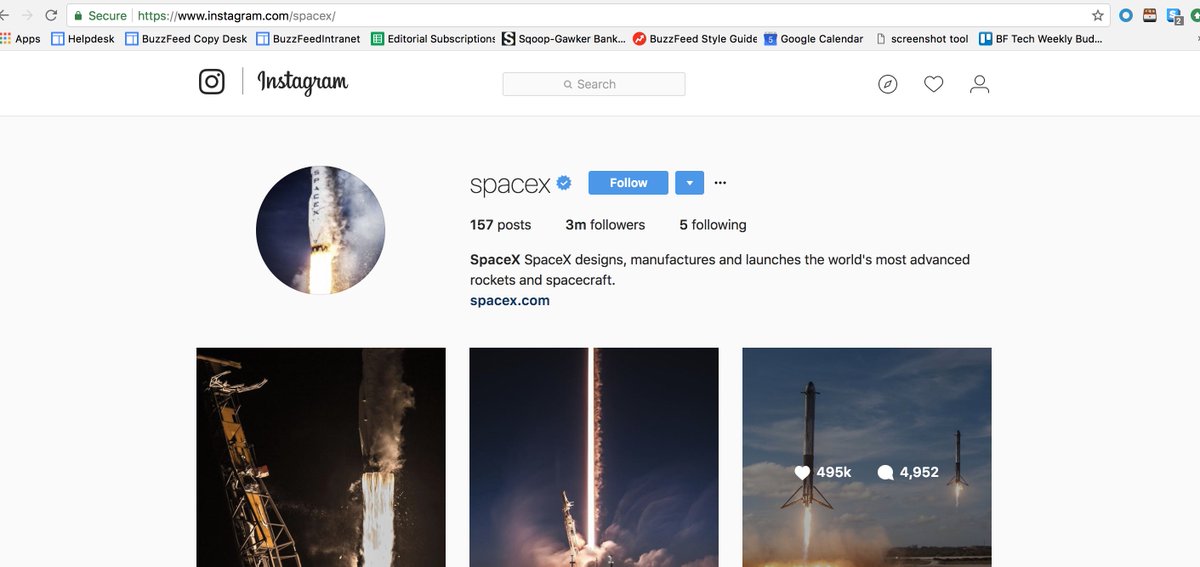Open the long-exposure launch streak post
1200x567 pixels.
click(594, 457)
